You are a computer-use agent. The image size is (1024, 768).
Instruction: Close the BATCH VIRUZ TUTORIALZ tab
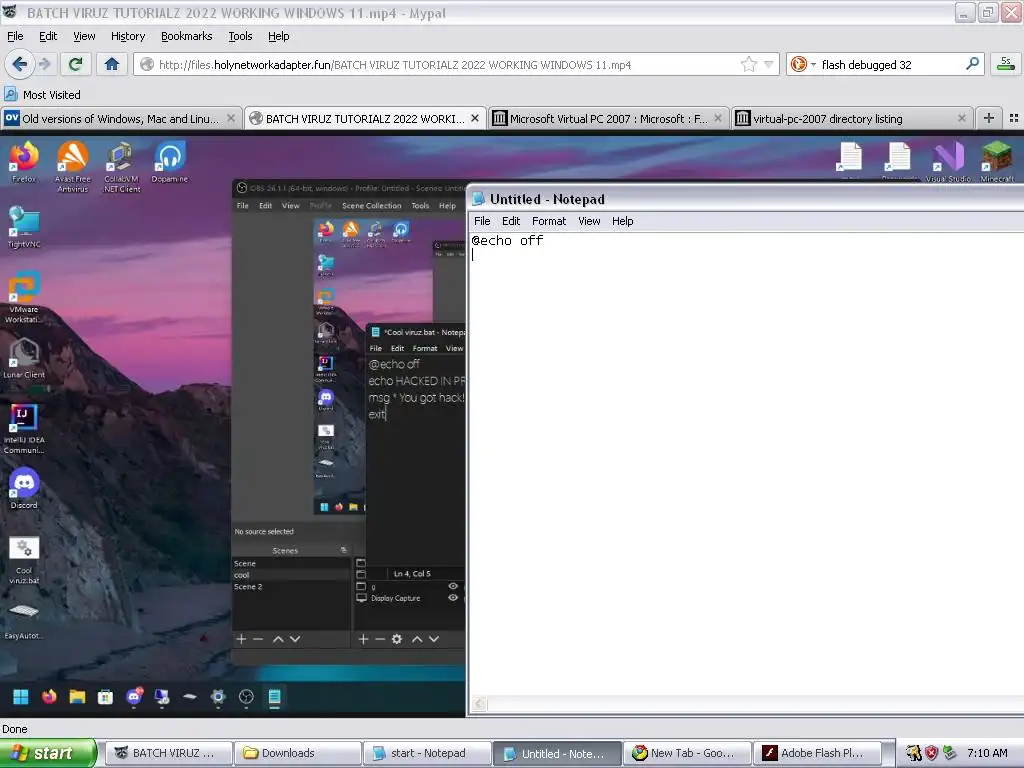(475, 118)
